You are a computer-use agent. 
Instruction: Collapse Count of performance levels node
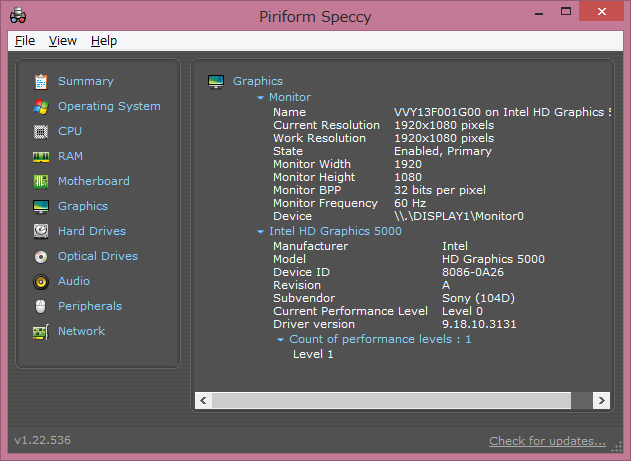tap(280, 340)
